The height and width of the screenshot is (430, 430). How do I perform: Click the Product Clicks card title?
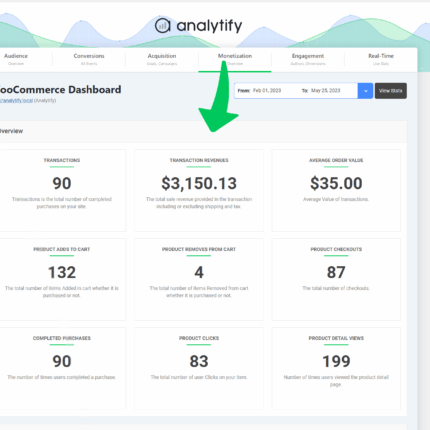pyautogui.click(x=199, y=338)
